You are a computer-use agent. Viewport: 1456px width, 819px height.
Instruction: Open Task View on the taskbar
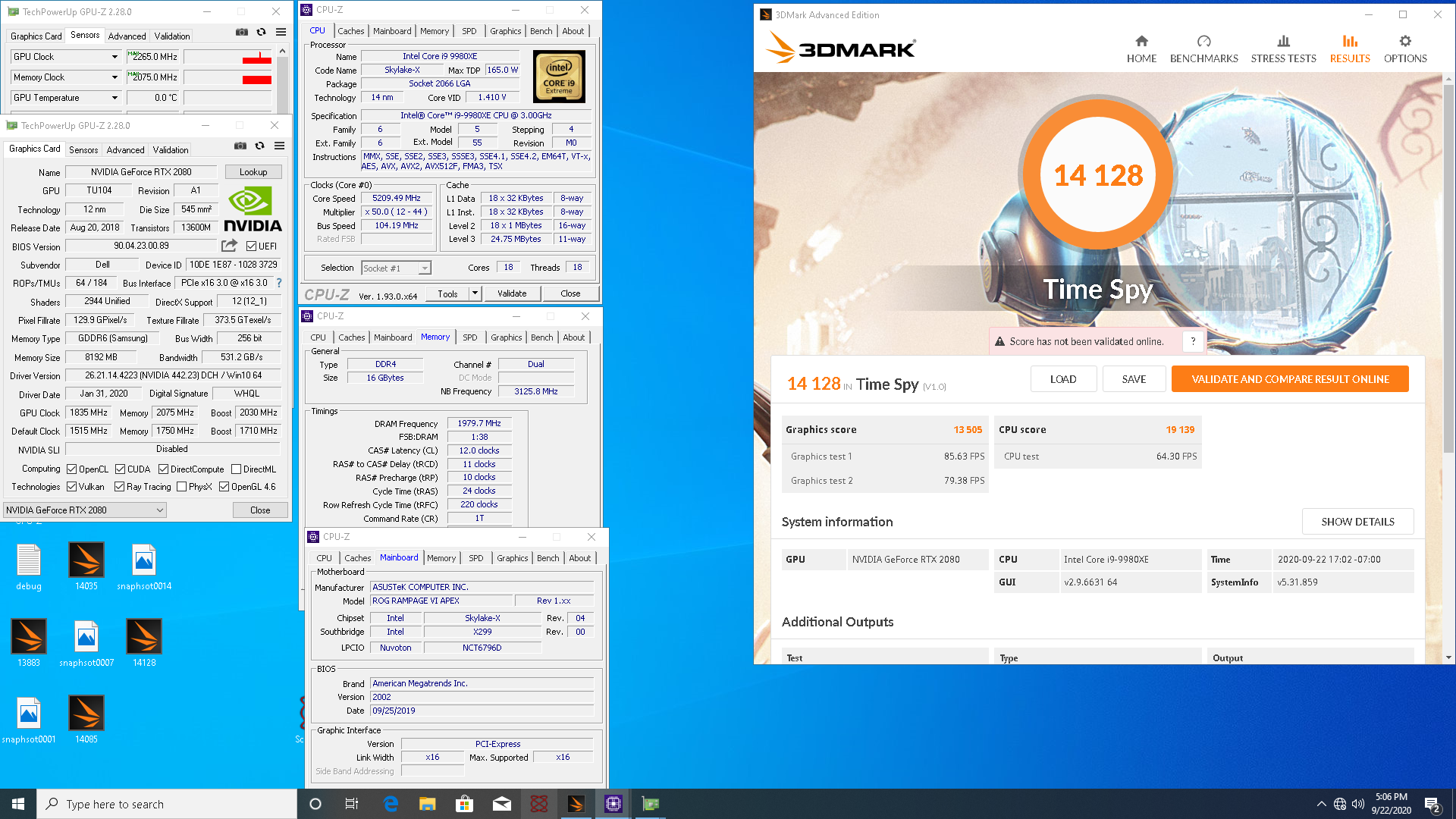click(x=352, y=804)
